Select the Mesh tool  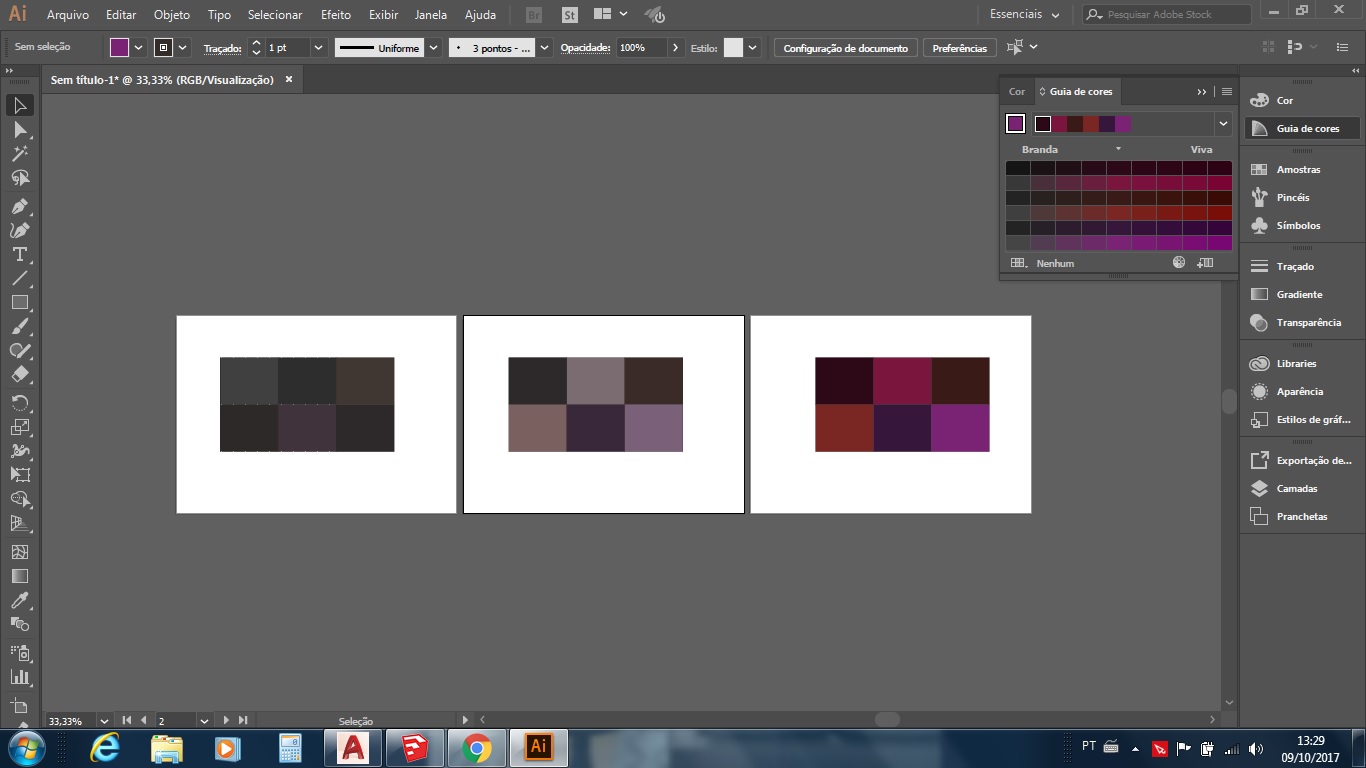[x=19, y=551]
